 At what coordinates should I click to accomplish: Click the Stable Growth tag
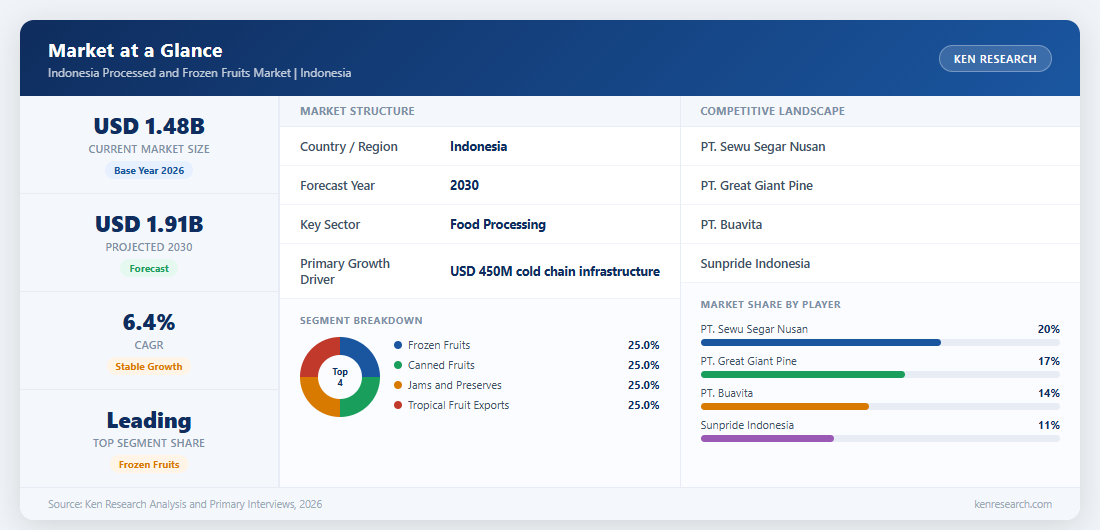(149, 366)
